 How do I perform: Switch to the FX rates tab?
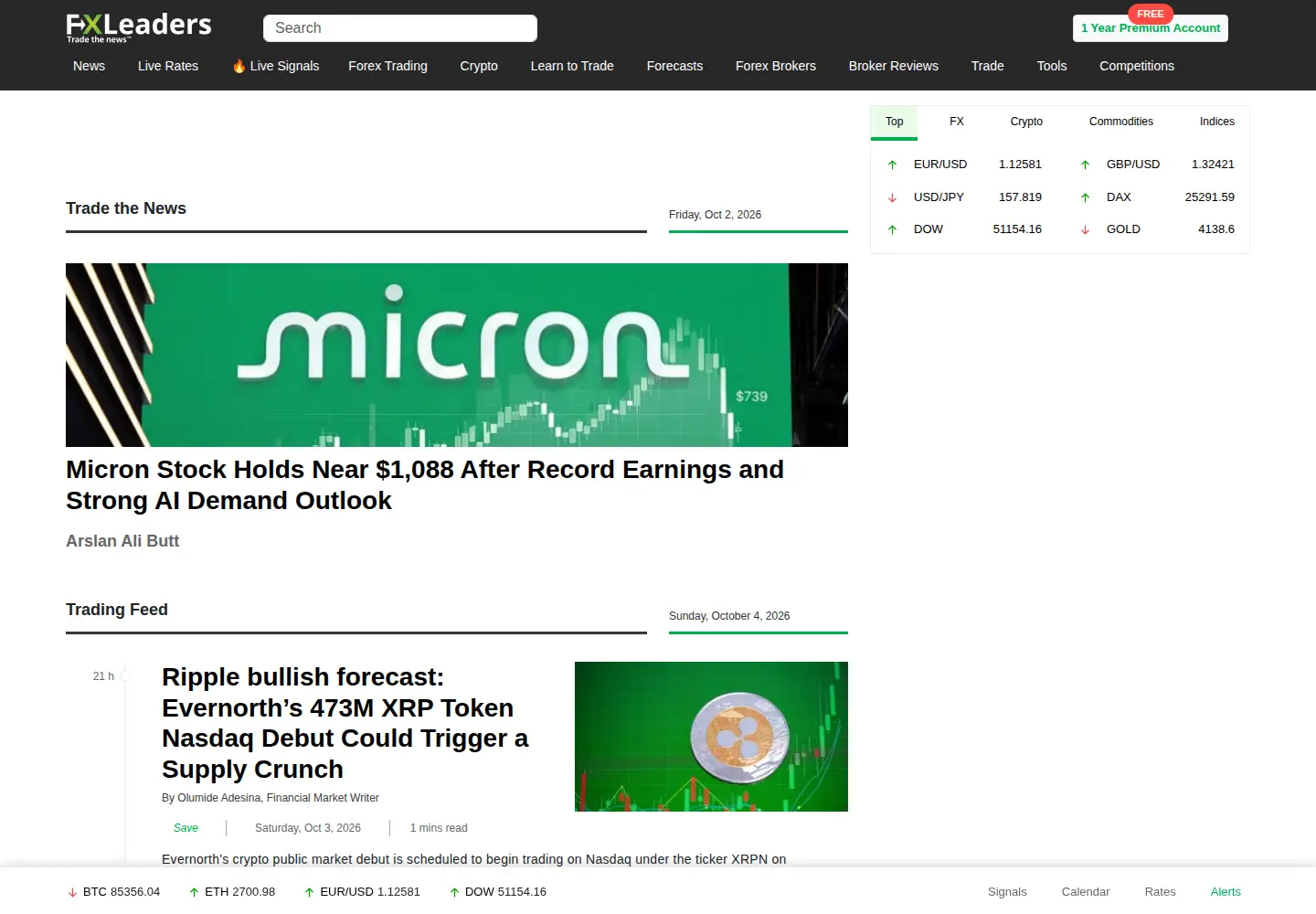pyautogui.click(x=957, y=122)
